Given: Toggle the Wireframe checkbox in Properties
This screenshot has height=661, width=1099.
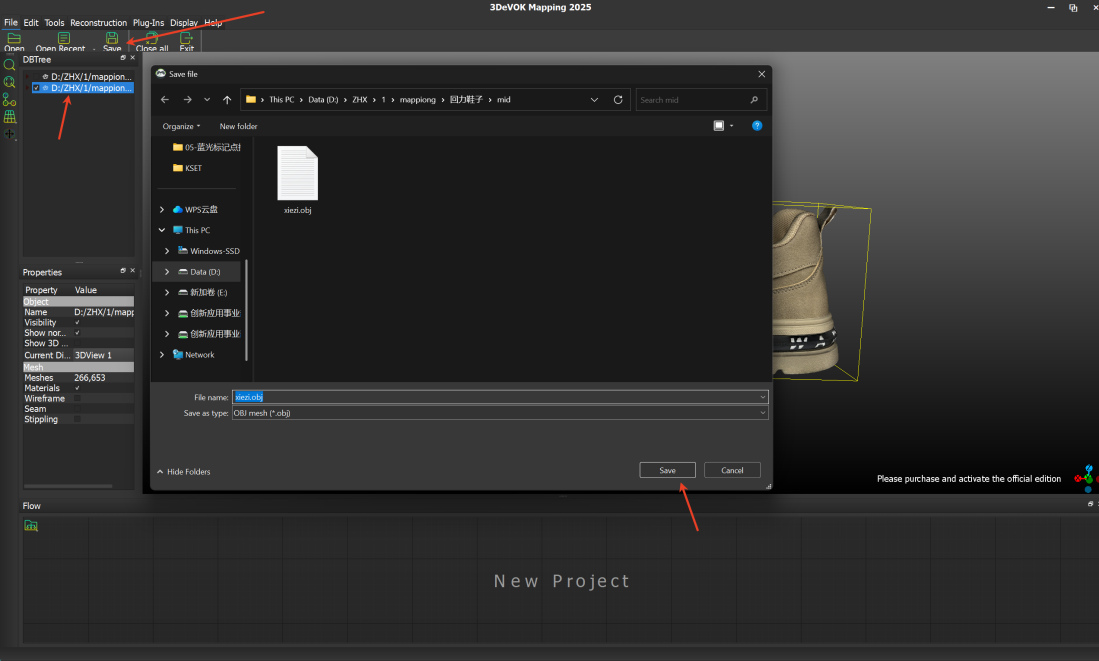Looking at the screenshot, I should pyautogui.click(x=78, y=398).
